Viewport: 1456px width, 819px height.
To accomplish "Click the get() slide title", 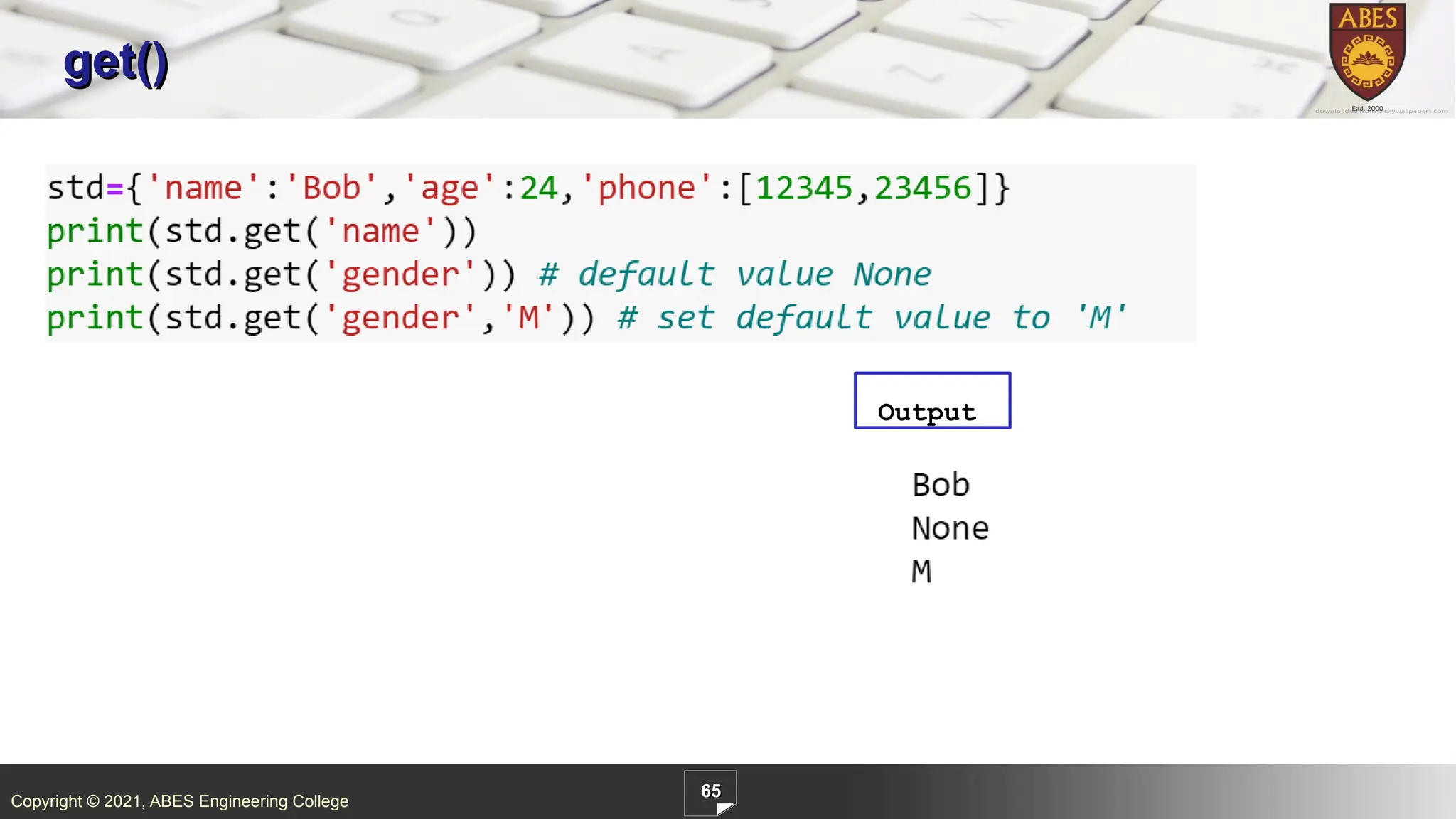I will point(116,64).
